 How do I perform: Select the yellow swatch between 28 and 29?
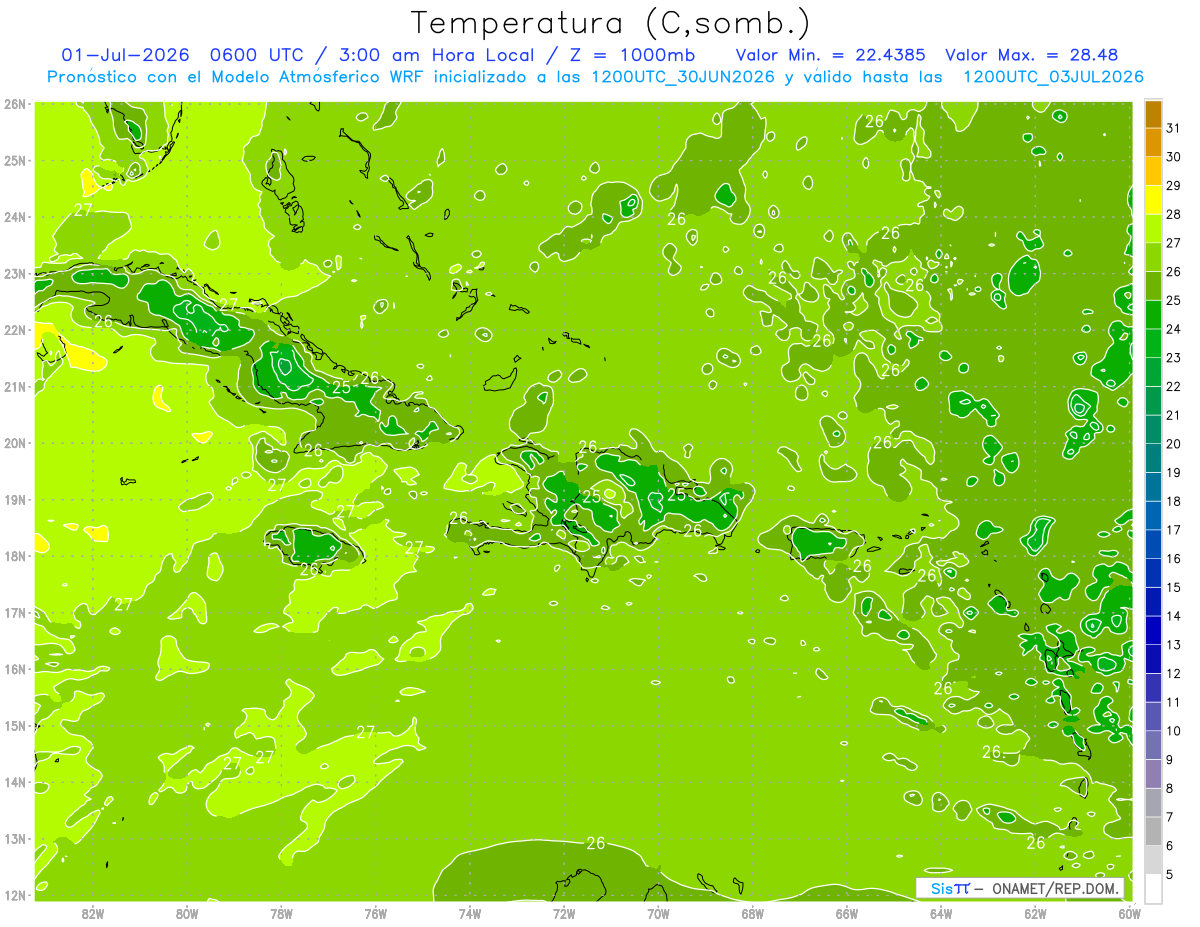click(1153, 200)
